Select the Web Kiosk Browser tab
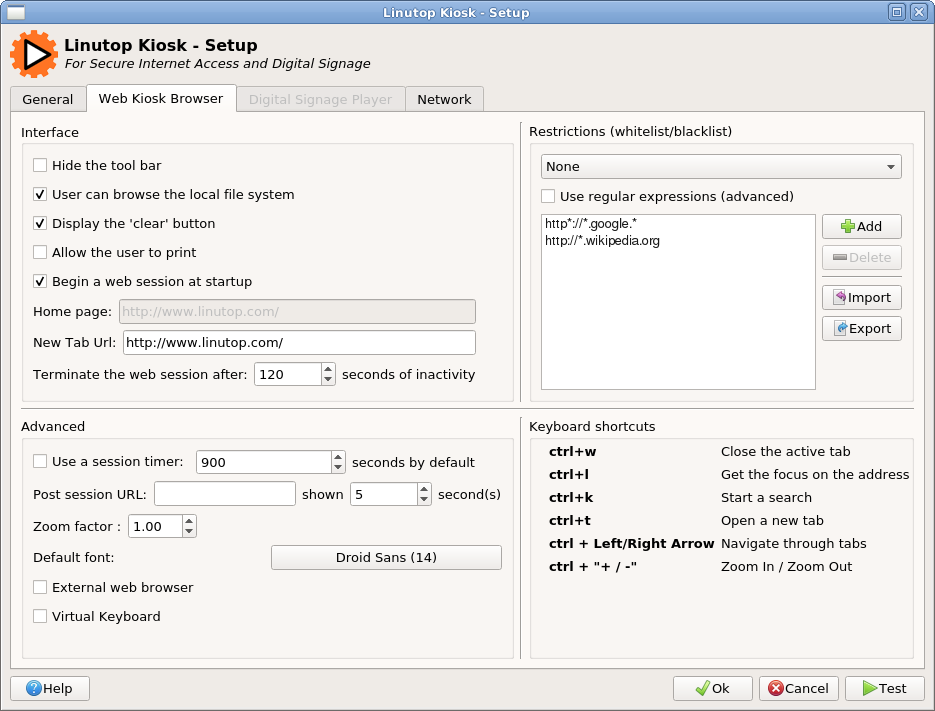This screenshot has height=711, width=935. click(x=161, y=98)
